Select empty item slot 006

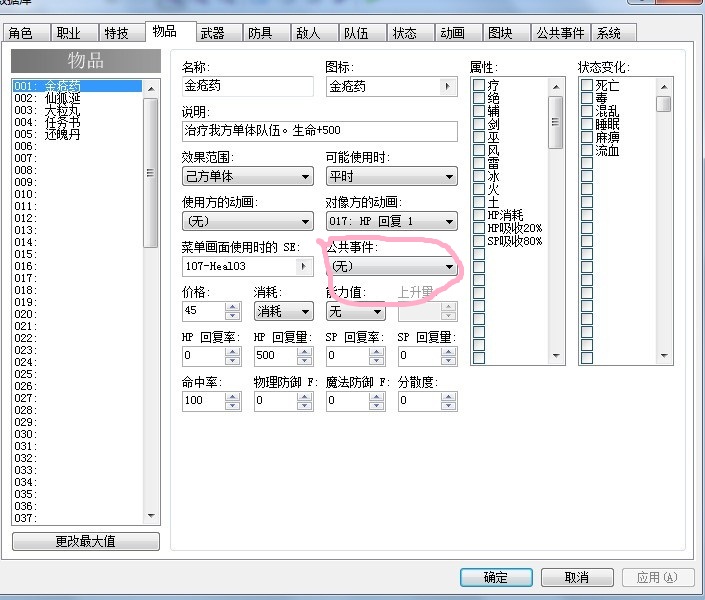pyautogui.click(x=77, y=146)
